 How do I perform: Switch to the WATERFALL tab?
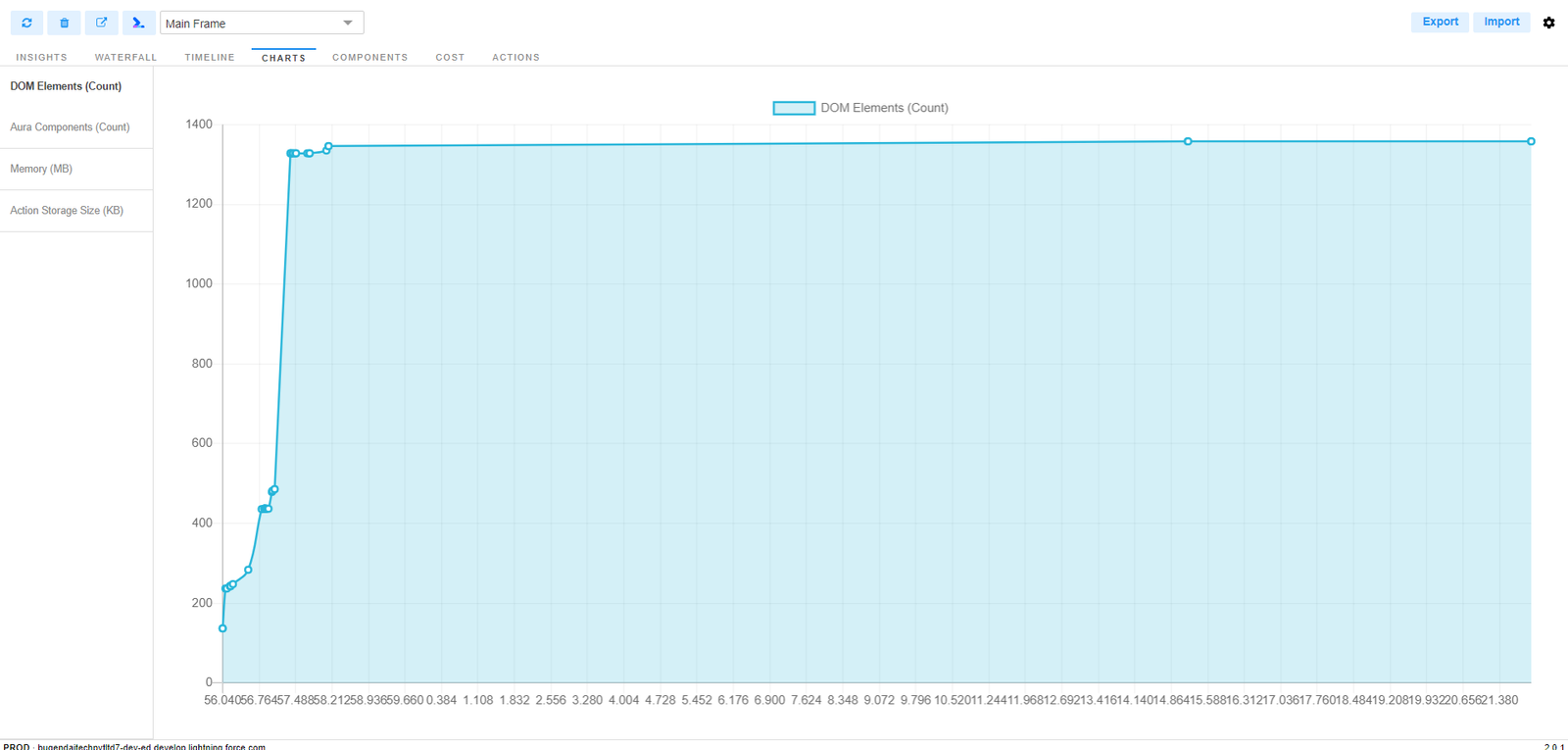[125, 57]
